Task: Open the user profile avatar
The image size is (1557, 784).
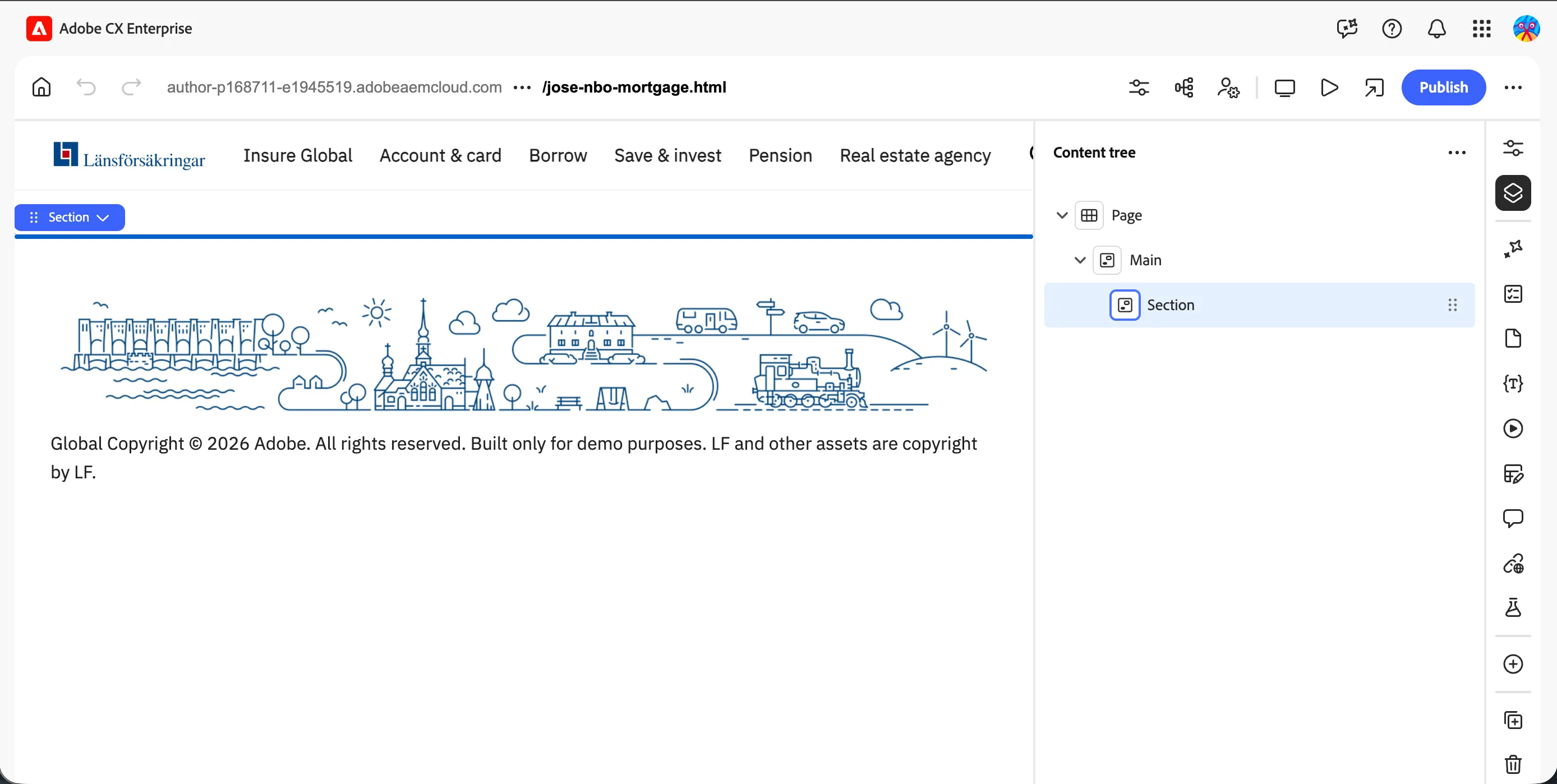Action: coord(1526,29)
